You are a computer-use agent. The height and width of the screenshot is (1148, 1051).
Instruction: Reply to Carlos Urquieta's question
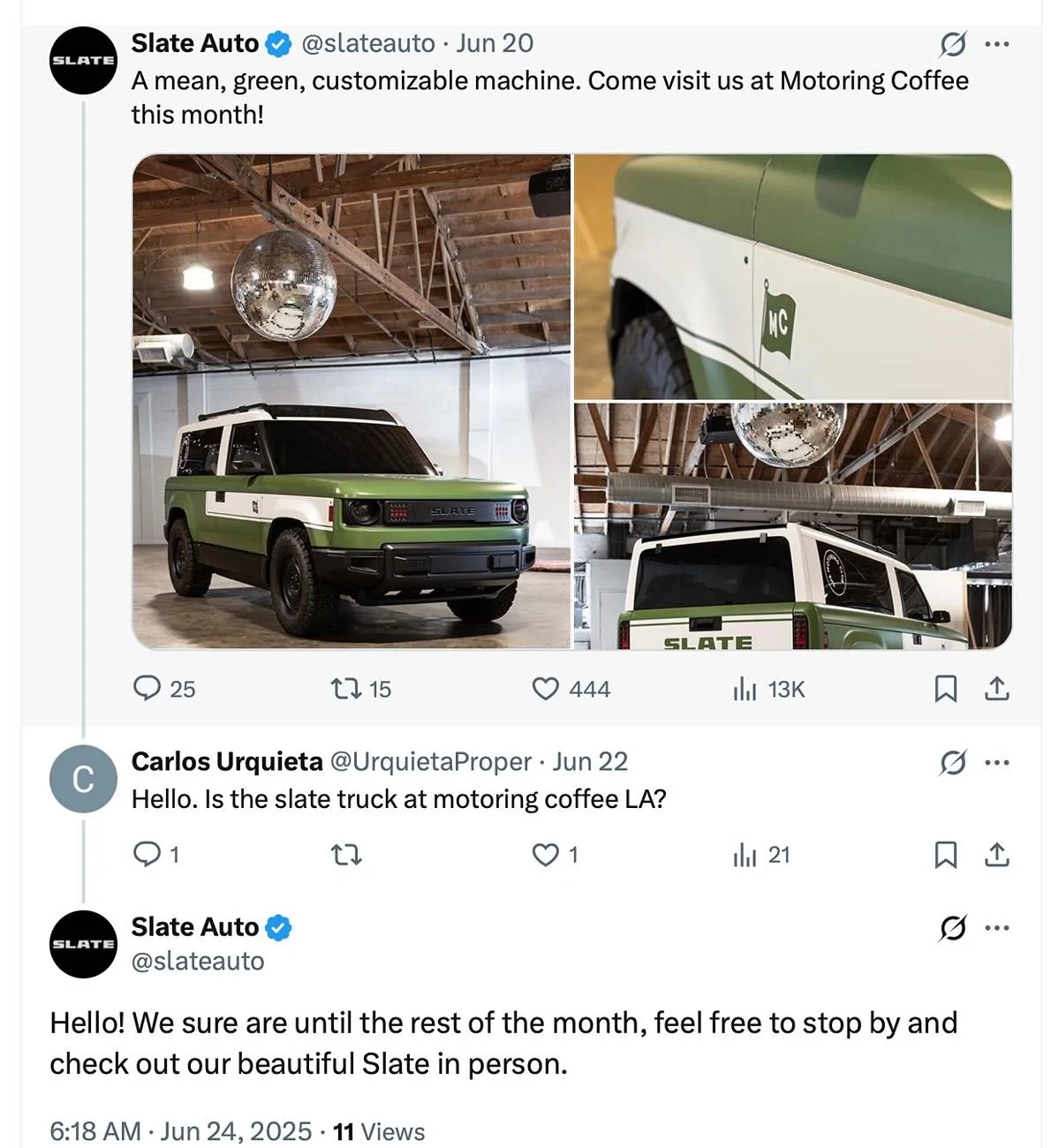(x=145, y=854)
